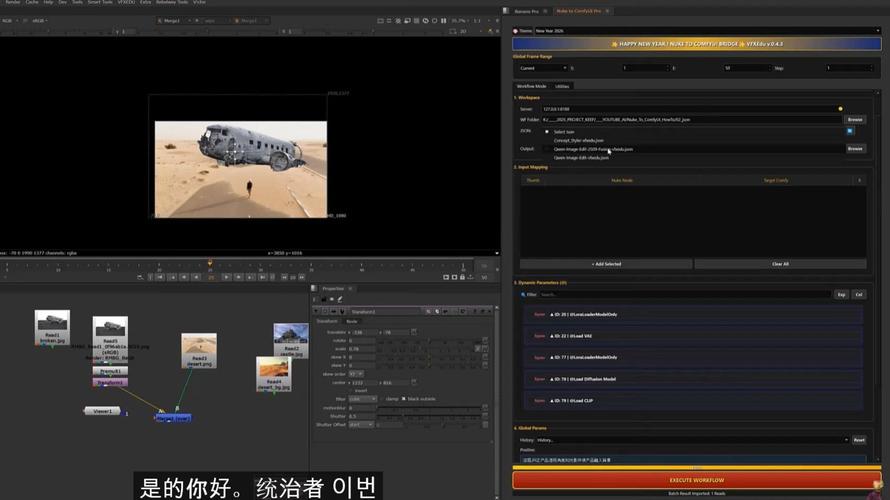Open the sRGB viewer colorspace dropdown

point(40,20)
